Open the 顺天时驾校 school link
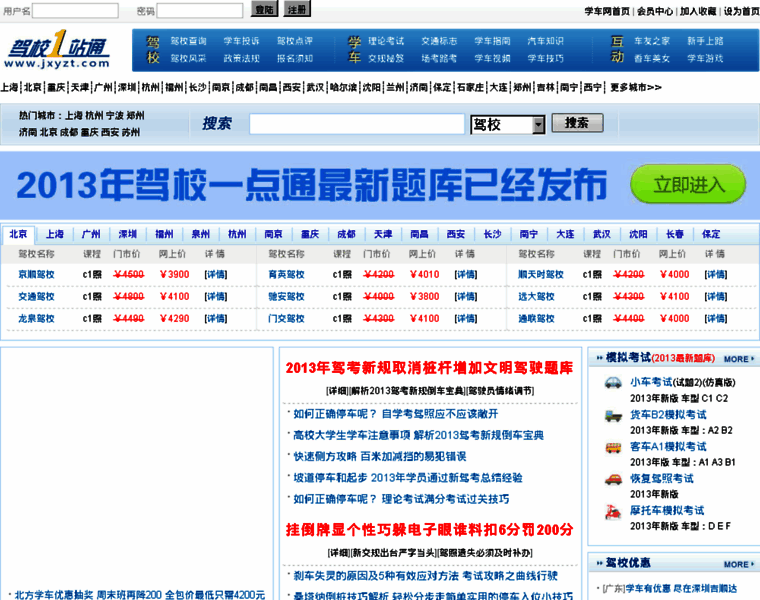The image size is (760, 600). click(x=541, y=275)
